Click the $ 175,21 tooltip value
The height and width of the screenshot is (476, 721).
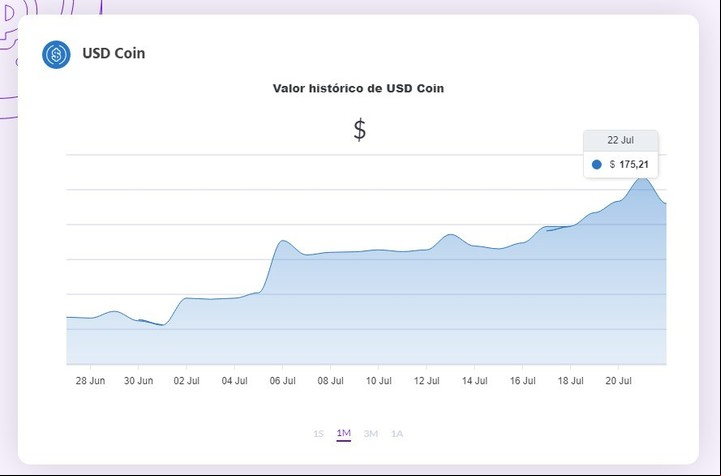click(629, 164)
